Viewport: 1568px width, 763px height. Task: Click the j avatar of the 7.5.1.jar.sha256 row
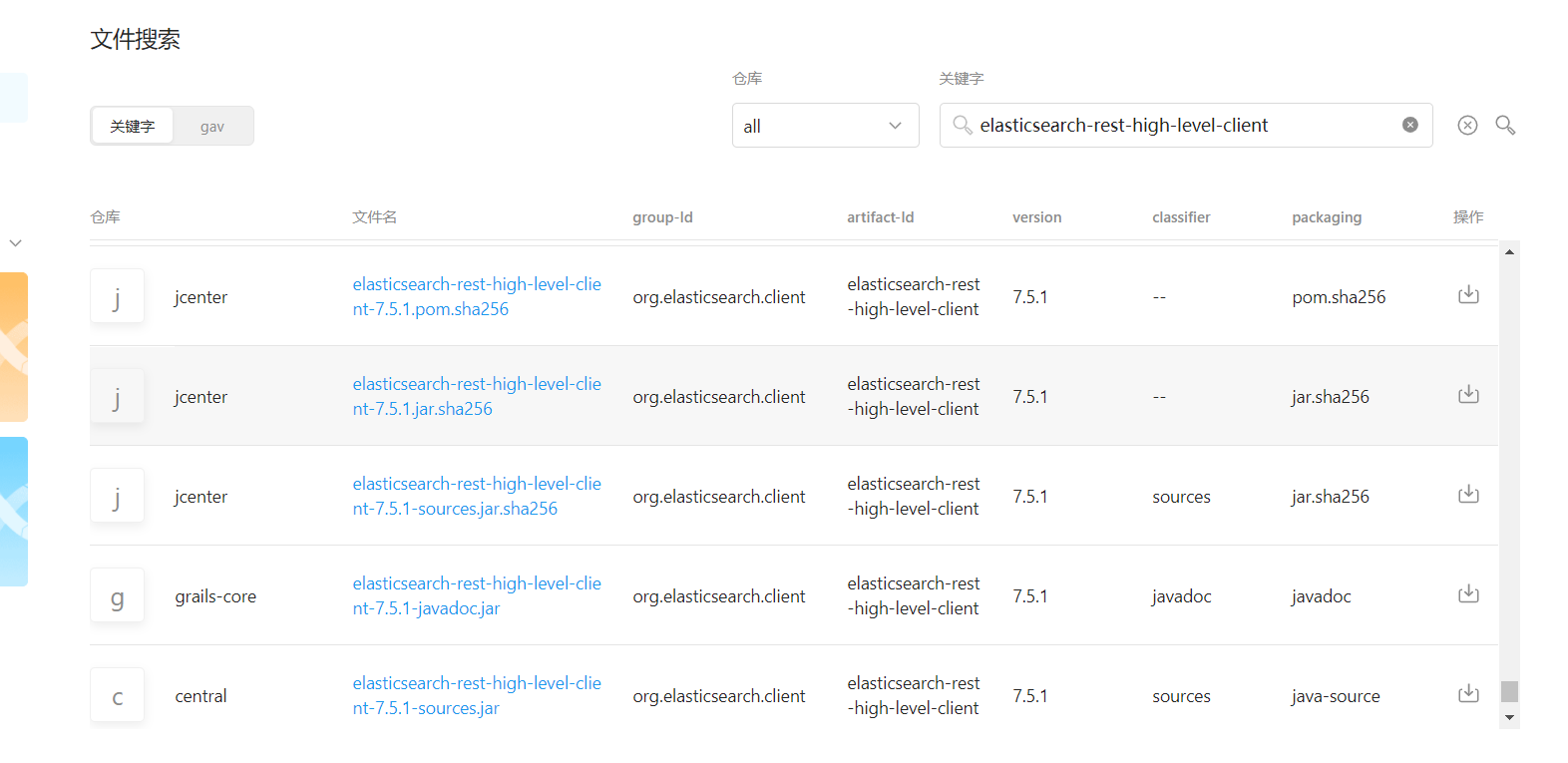(117, 396)
